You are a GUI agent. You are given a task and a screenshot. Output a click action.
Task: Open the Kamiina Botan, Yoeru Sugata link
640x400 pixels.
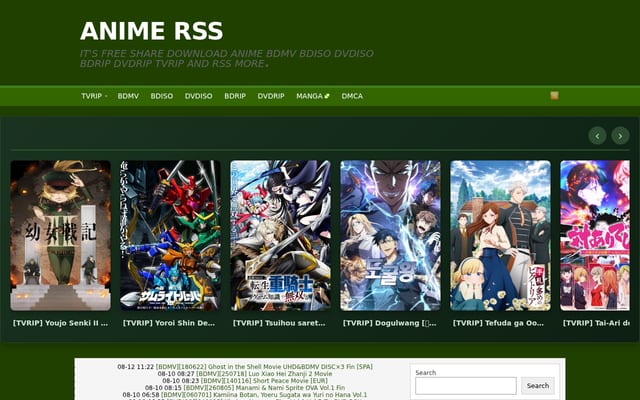pyautogui.click(x=264, y=395)
